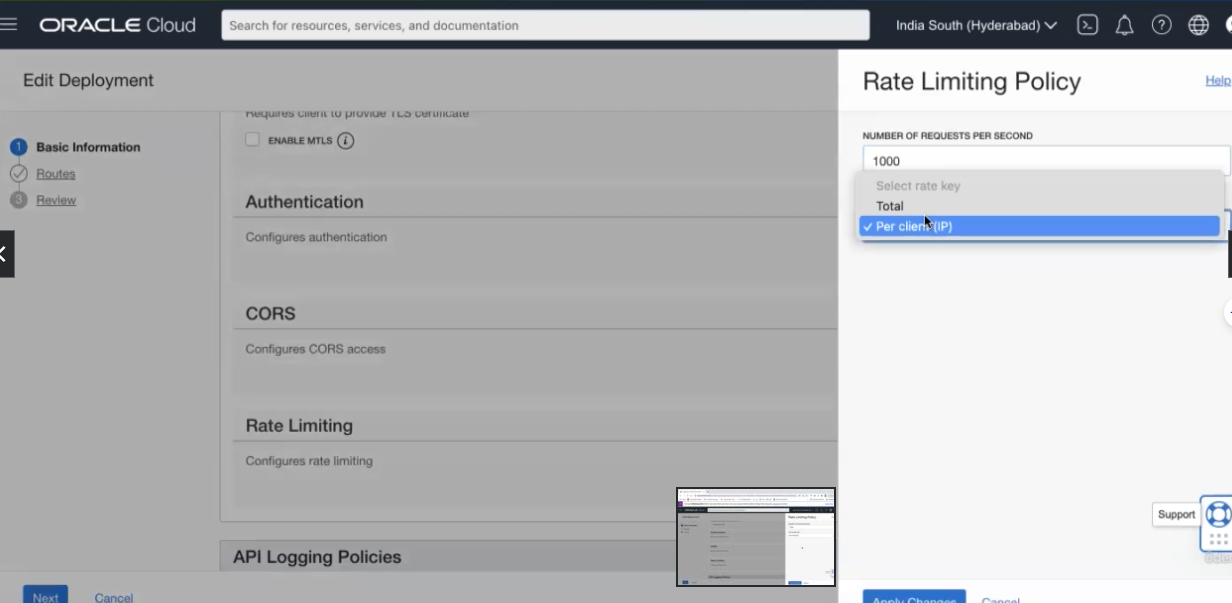The height and width of the screenshot is (603, 1232).
Task: Click the help question mark icon
Action: coord(1161,25)
